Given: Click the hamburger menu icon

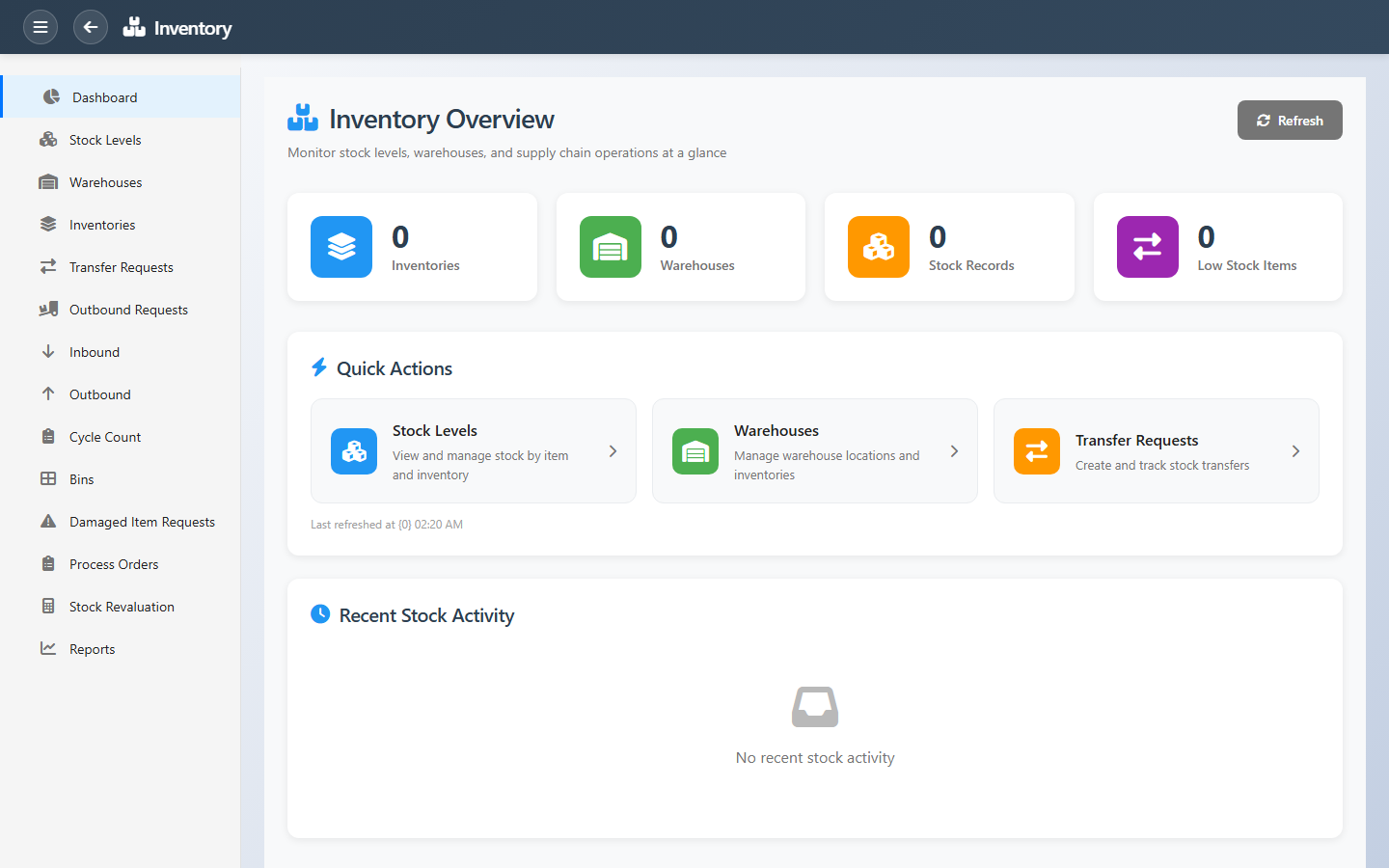Looking at the screenshot, I should click(x=41, y=27).
